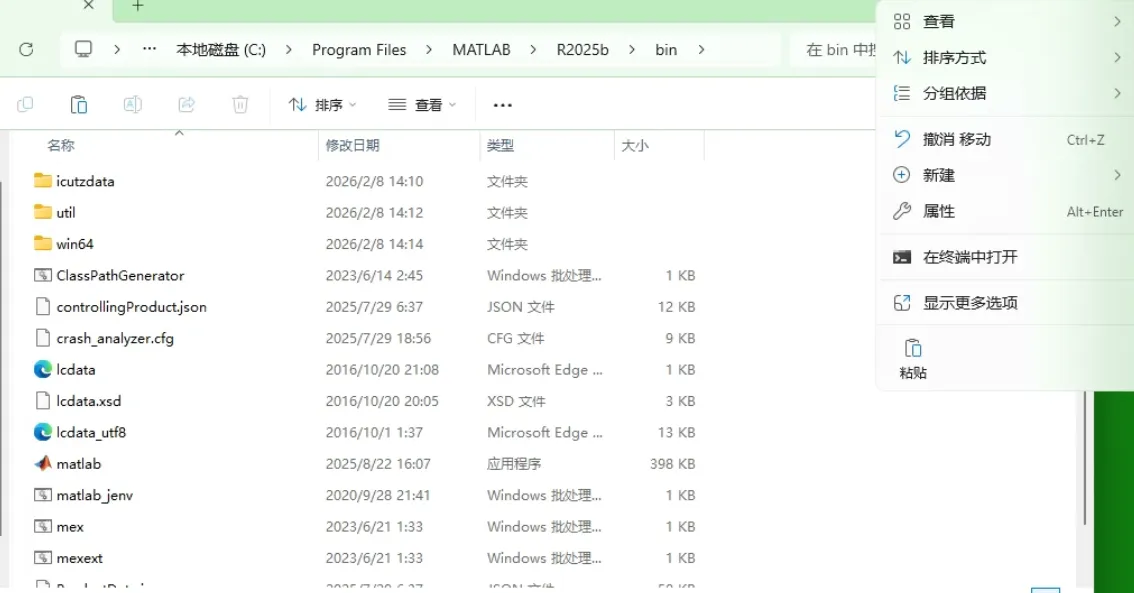This screenshot has height=593, width=1134.
Task: Click the crash_analyzer.cfg file icon
Action: pyautogui.click(x=43, y=338)
